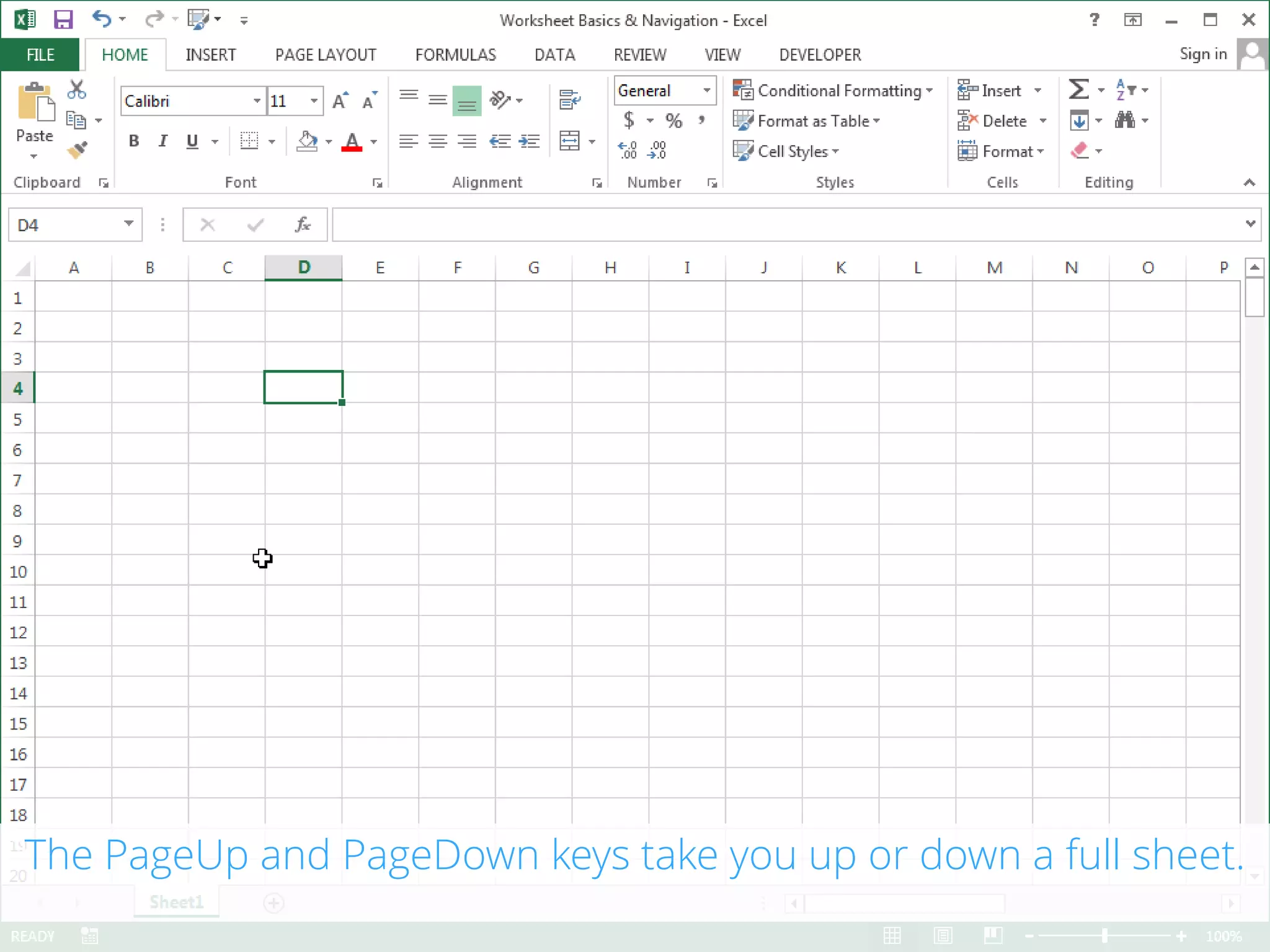
Task: Click the Insert cells button
Action: click(990, 90)
